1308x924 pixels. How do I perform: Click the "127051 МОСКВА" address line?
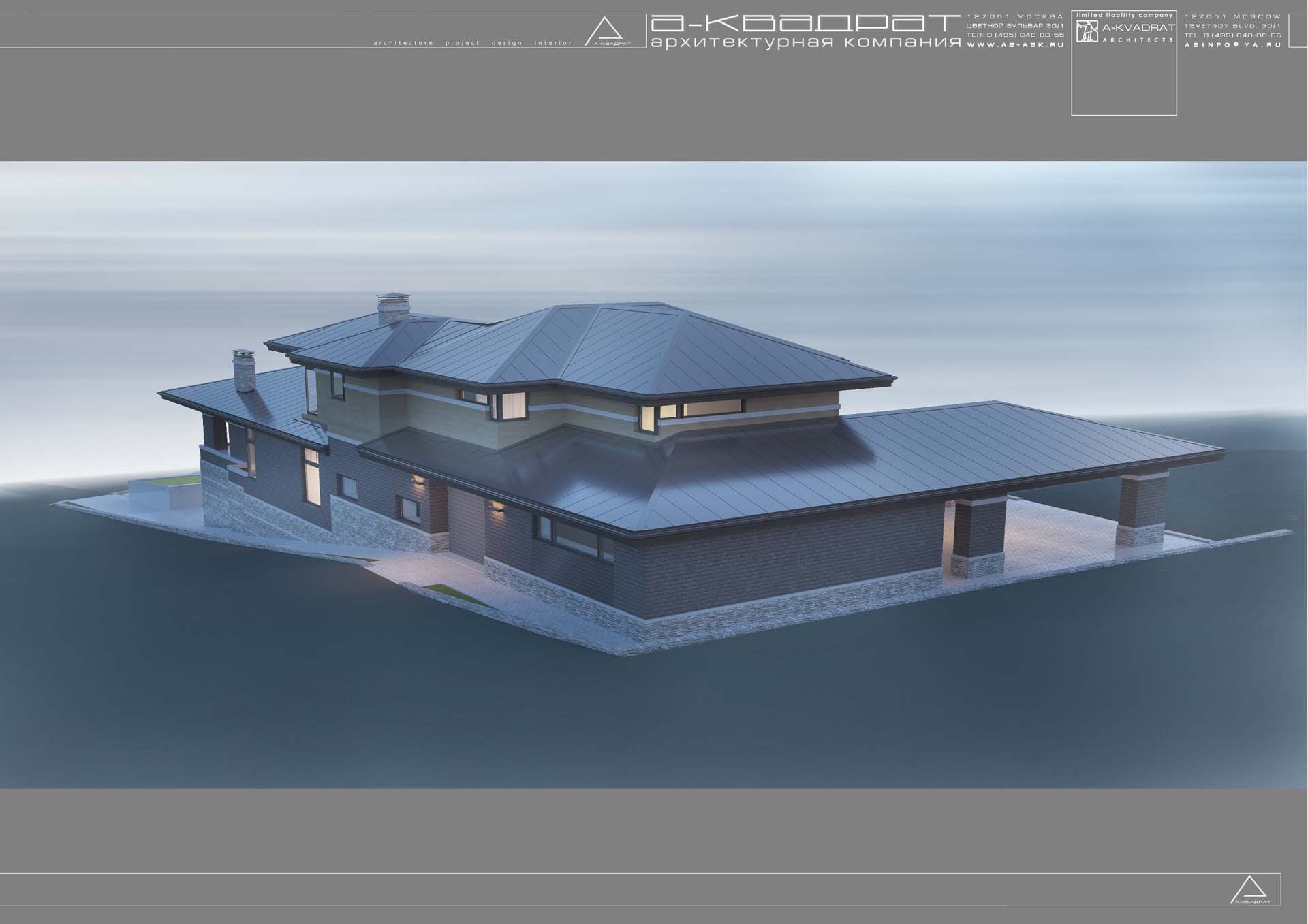click(x=1014, y=16)
